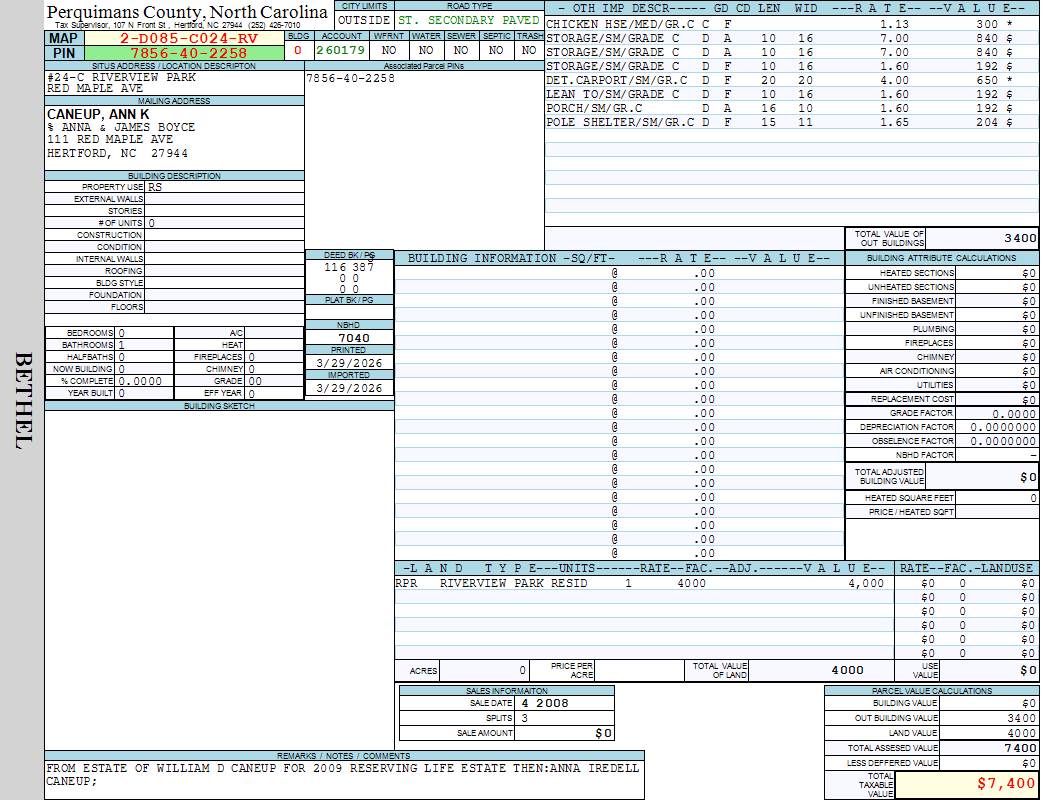Select the deed book/page entry 116 387

click(348, 268)
